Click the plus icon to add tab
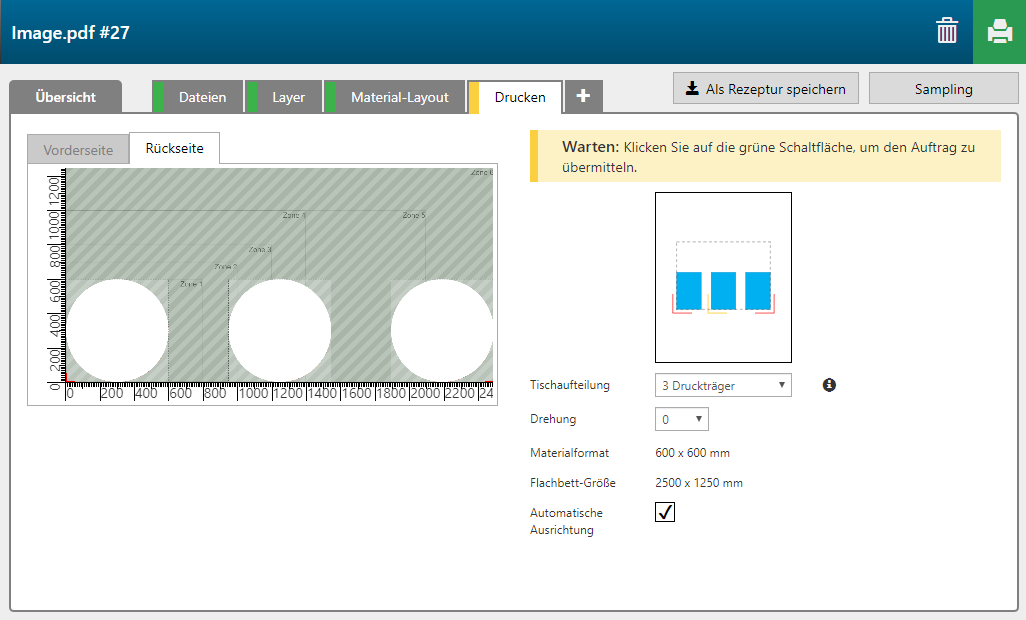Screen dimensions: 1026x620 (x=583, y=96)
